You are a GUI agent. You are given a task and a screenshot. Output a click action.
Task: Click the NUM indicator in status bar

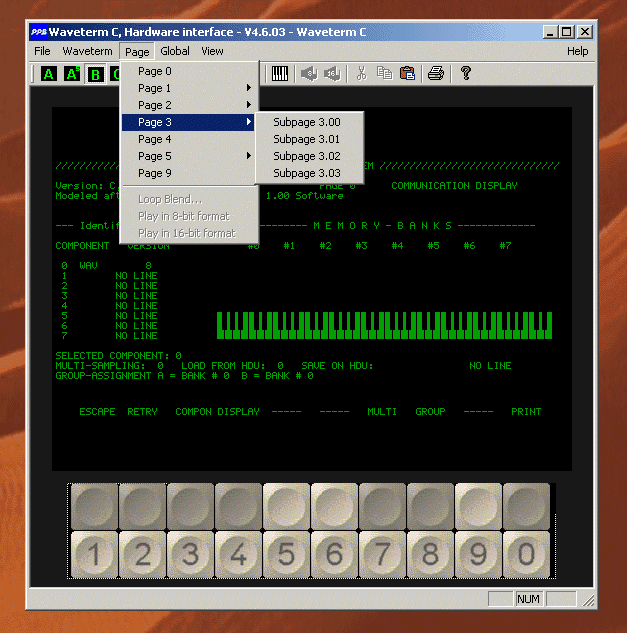click(x=528, y=599)
